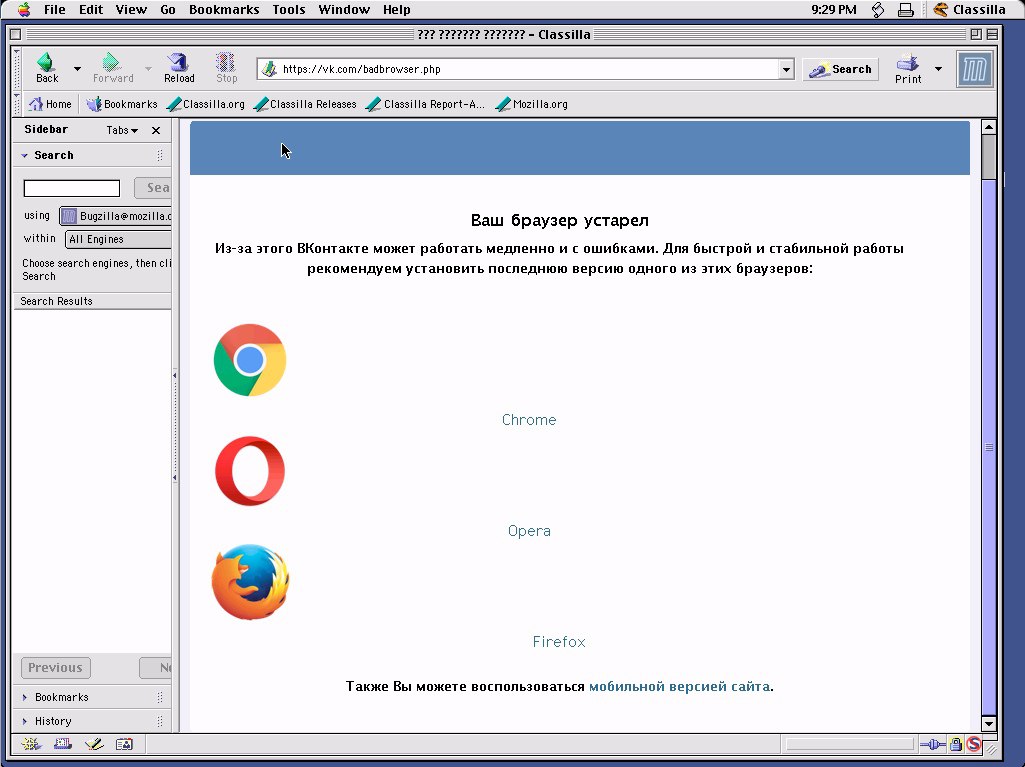The width and height of the screenshot is (1025, 767).
Task: Click the URL address field
Action: pyautogui.click(x=528, y=69)
